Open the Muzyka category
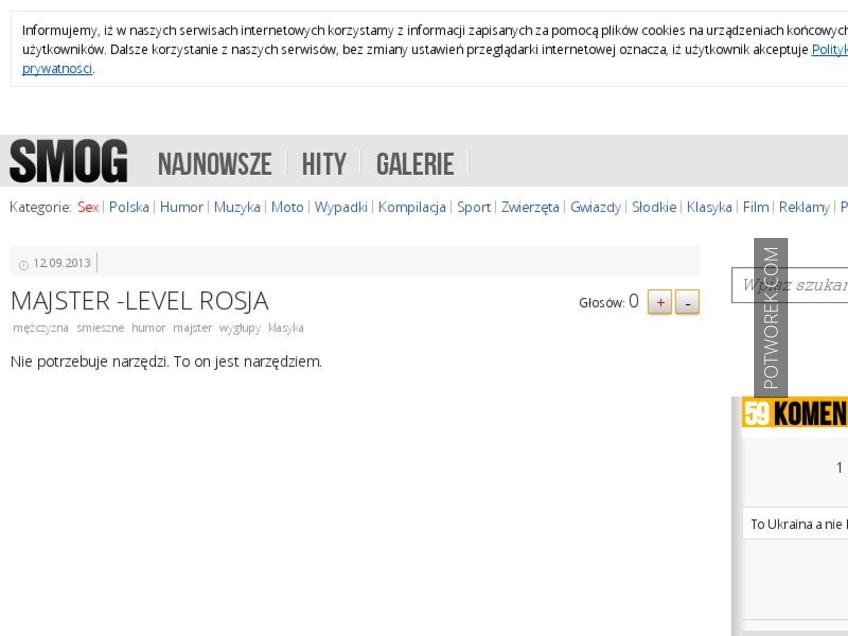This screenshot has width=848, height=636. coord(237,207)
